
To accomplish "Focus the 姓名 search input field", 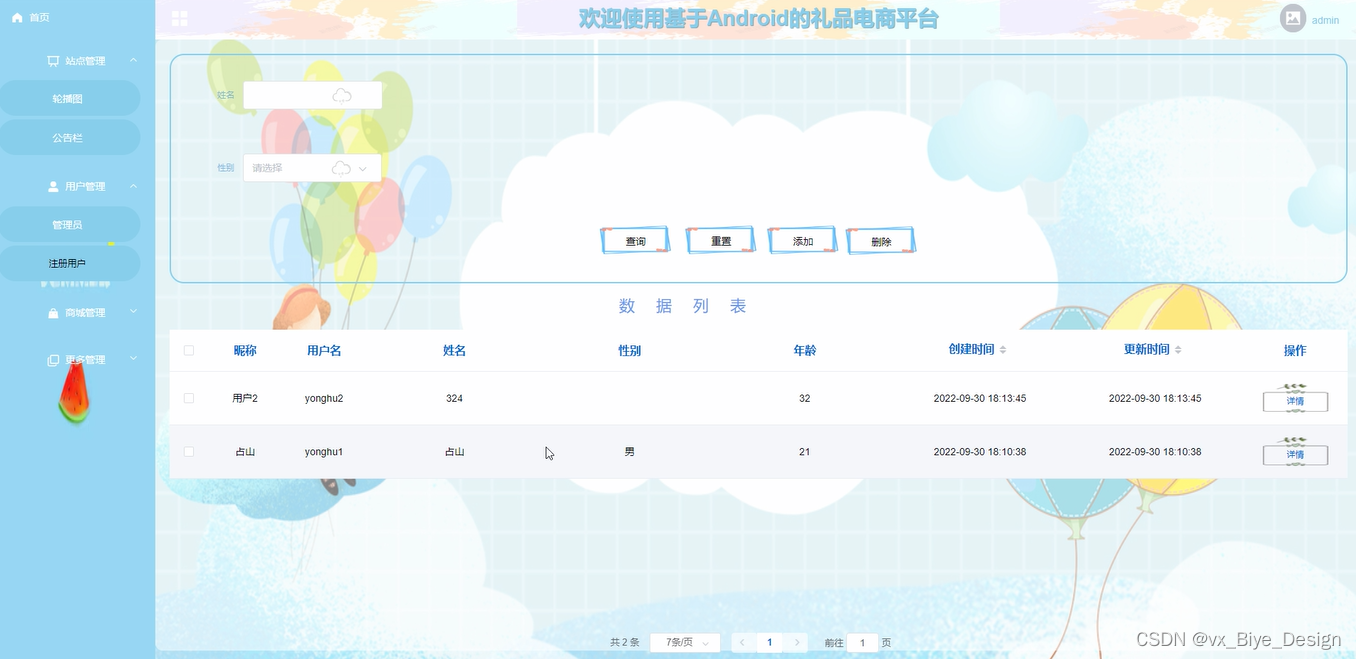I will click(x=312, y=95).
